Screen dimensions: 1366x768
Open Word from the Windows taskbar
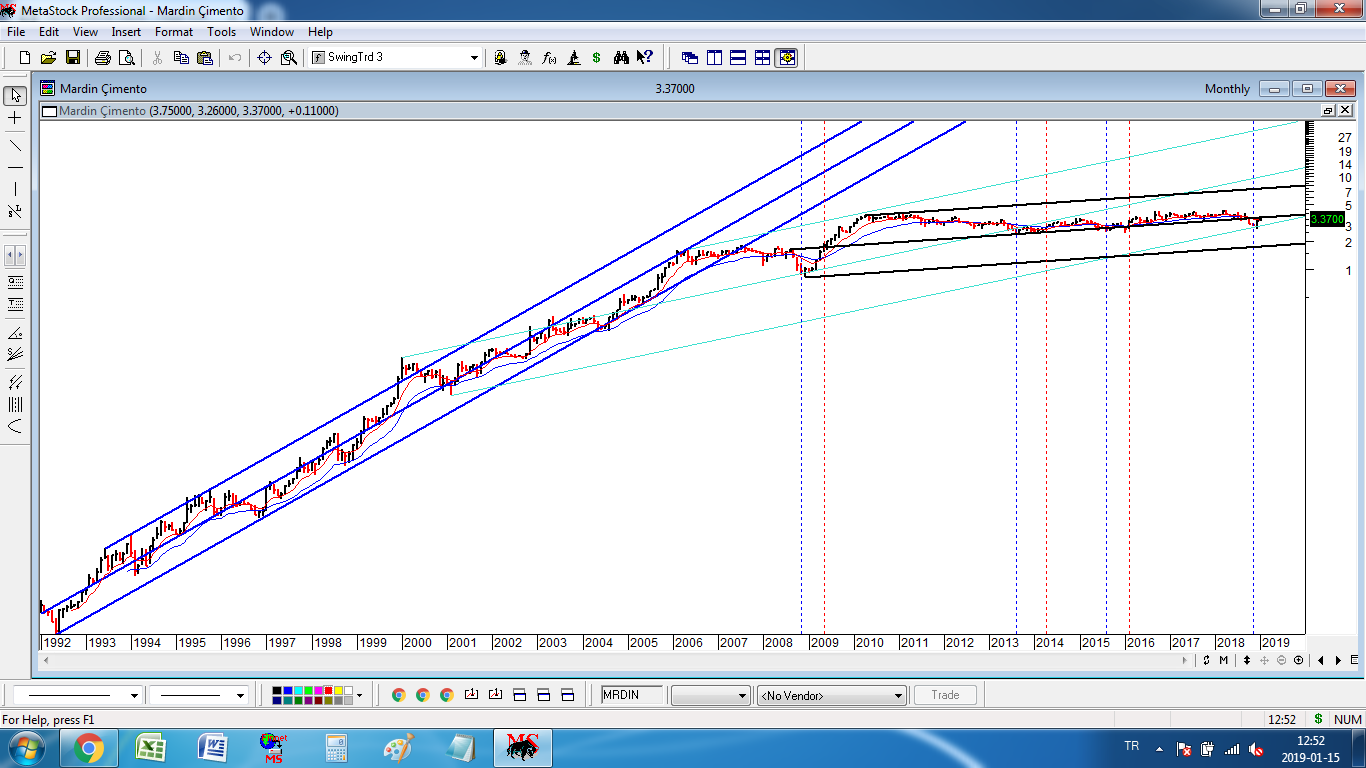pyautogui.click(x=213, y=748)
